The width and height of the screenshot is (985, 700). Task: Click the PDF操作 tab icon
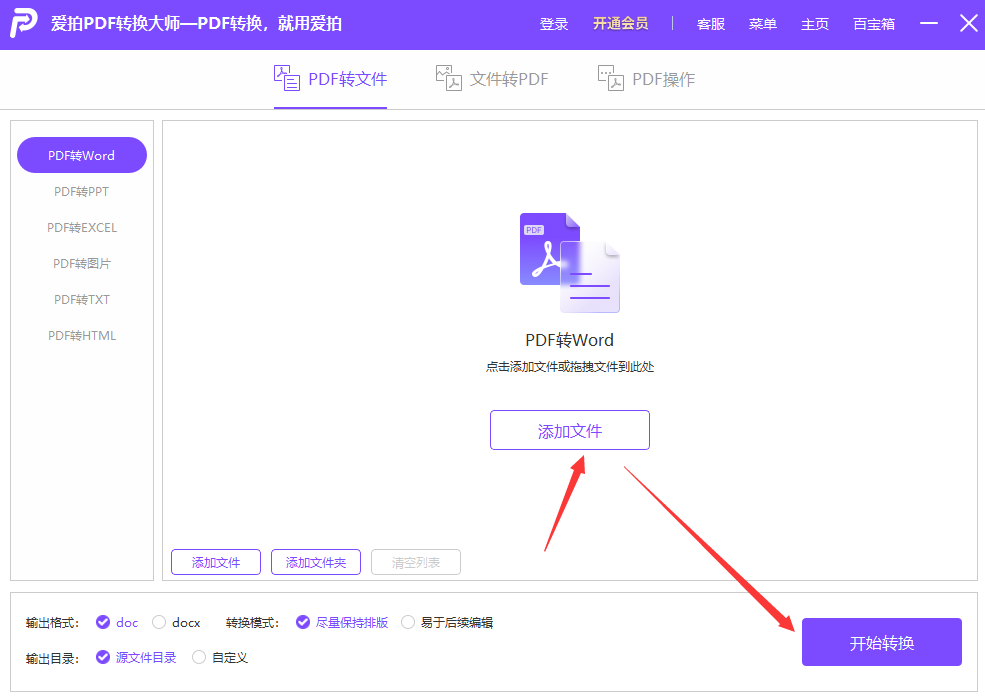[x=611, y=79]
